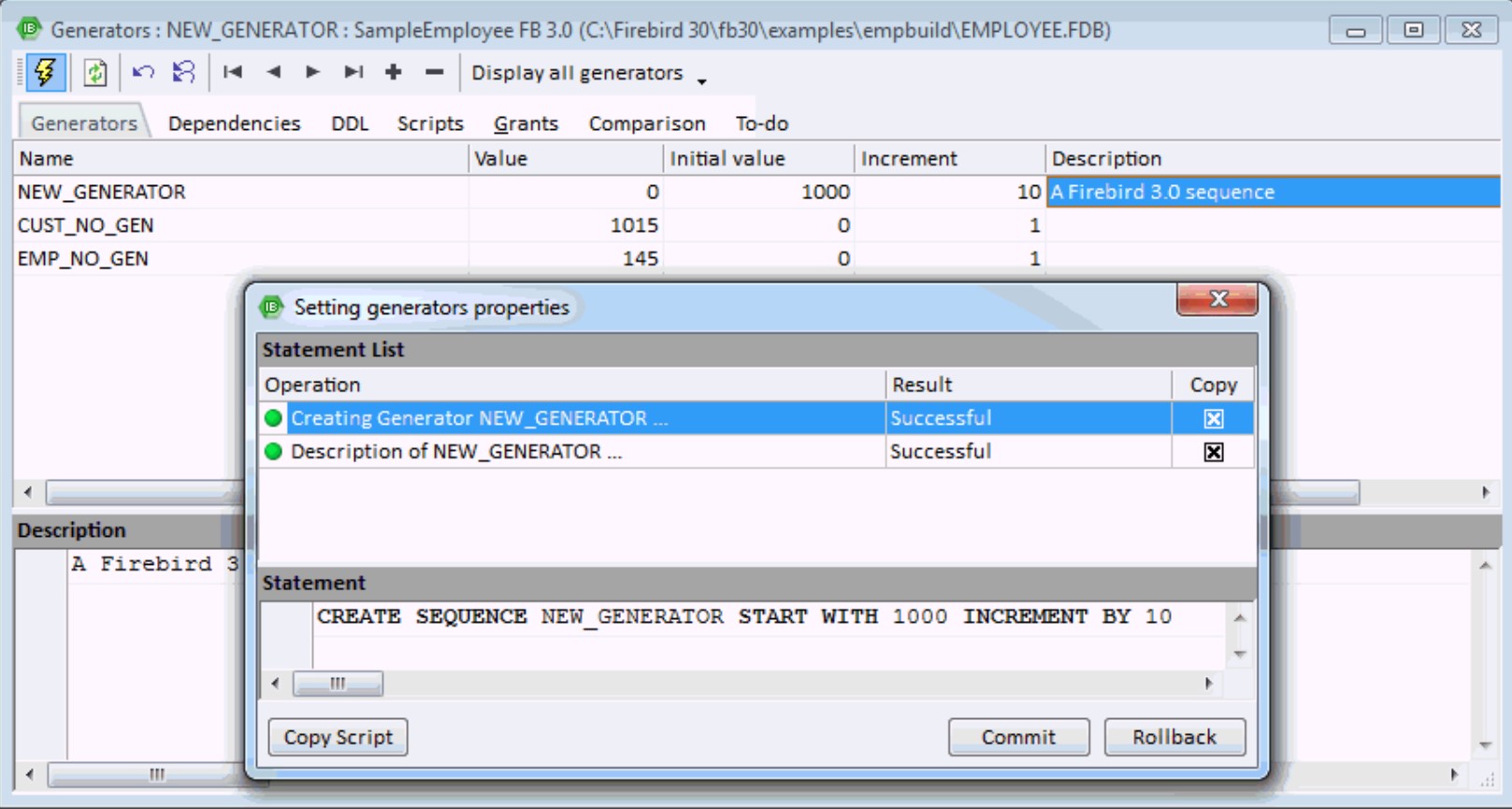Select the CUST_NO_GEN generator row
This screenshot has height=809, width=1512.
[x=86, y=225]
